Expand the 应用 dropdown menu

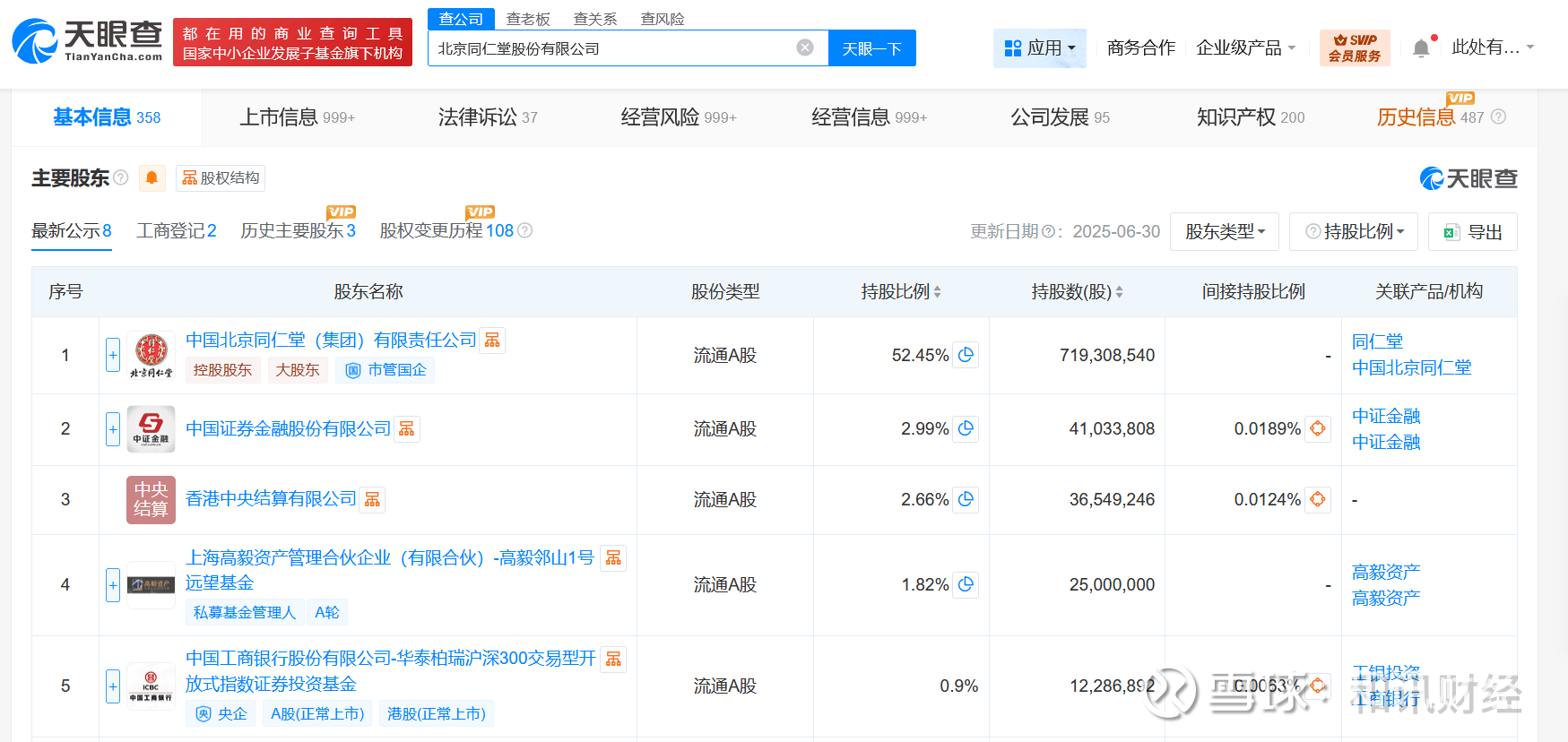click(1039, 48)
